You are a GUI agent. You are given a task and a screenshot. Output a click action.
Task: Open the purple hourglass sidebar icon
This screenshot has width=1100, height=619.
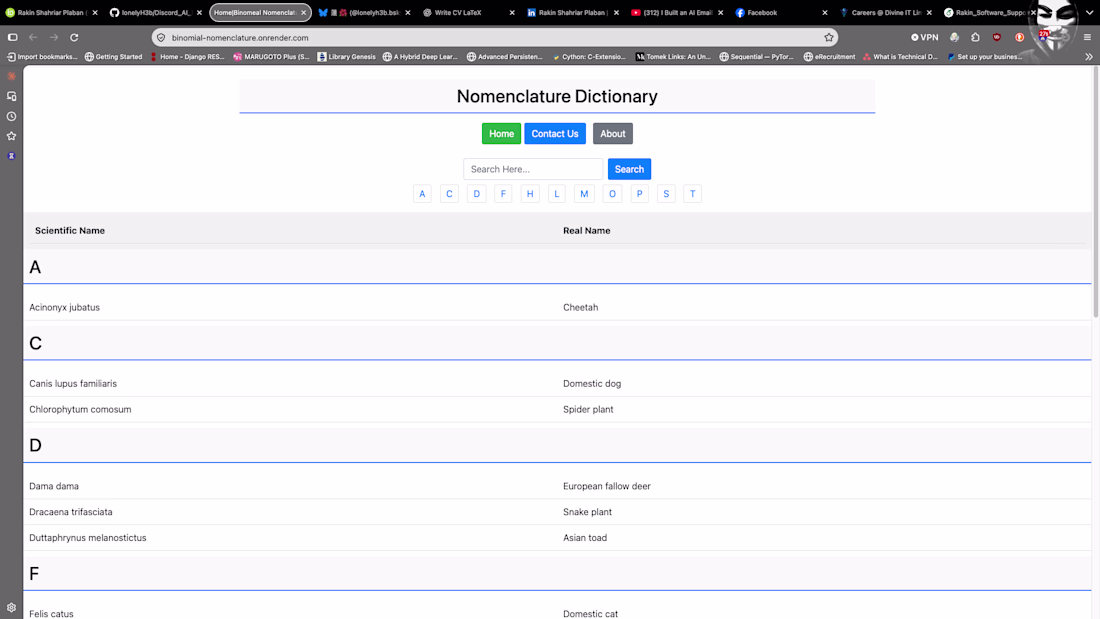pyautogui.click(x=11, y=156)
